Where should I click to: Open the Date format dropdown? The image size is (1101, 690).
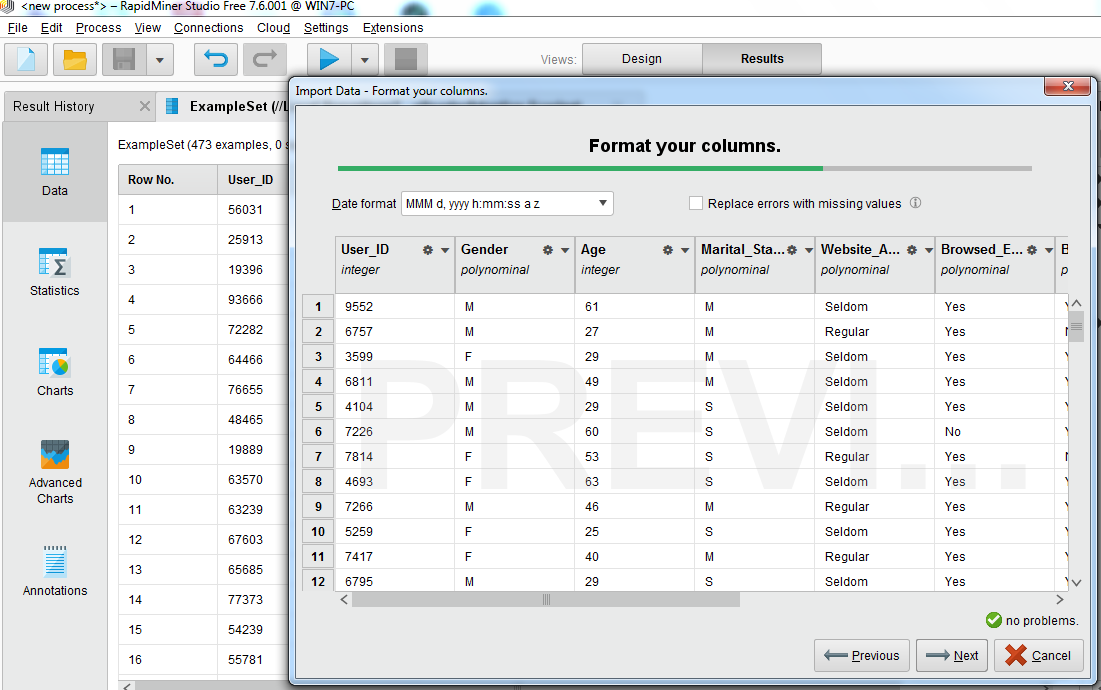(604, 203)
